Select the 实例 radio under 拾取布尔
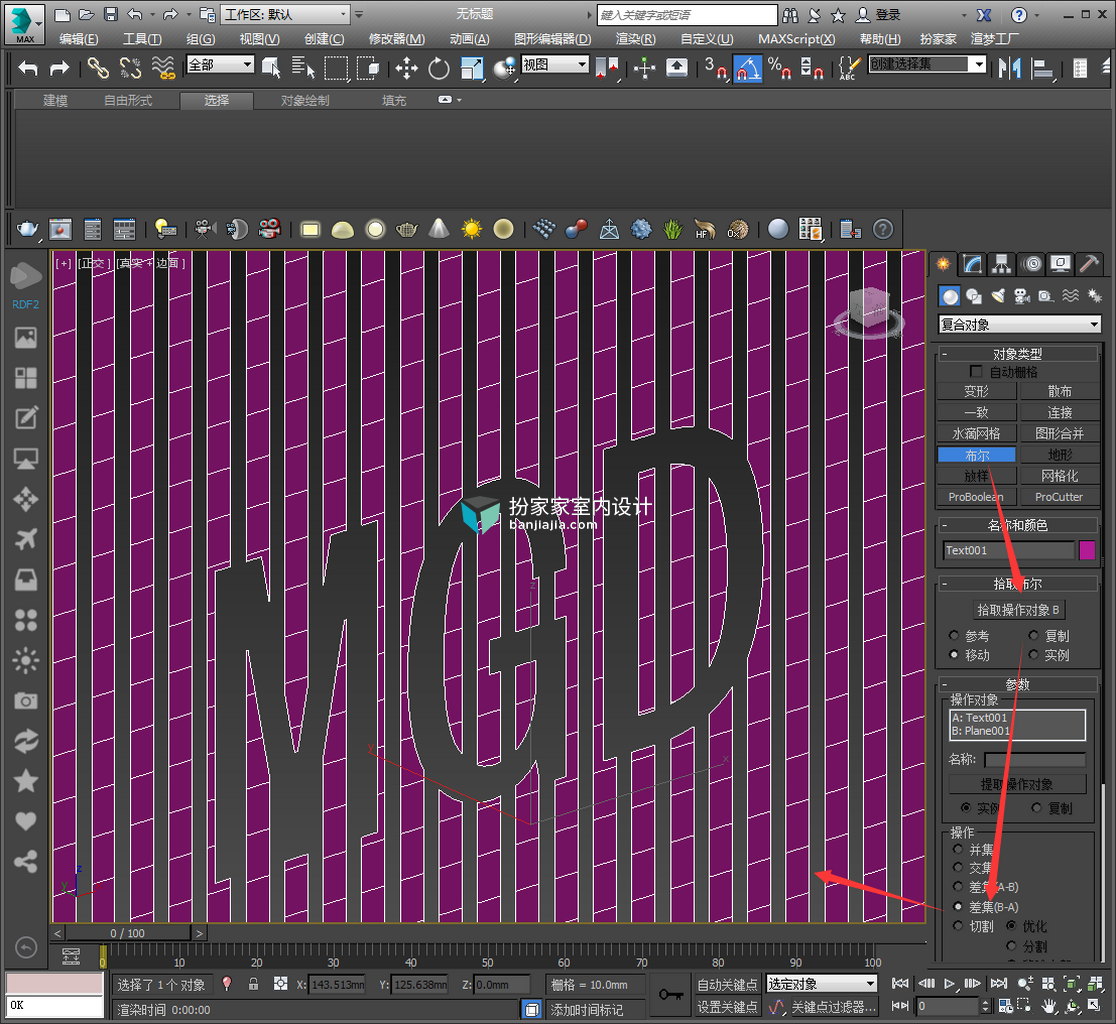 tap(1033, 655)
